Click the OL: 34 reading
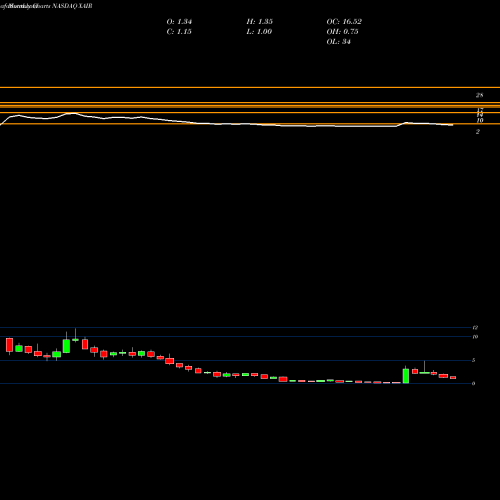The height and width of the screenshot is (500, 500). pyautogui.click(x=338, y=42)
